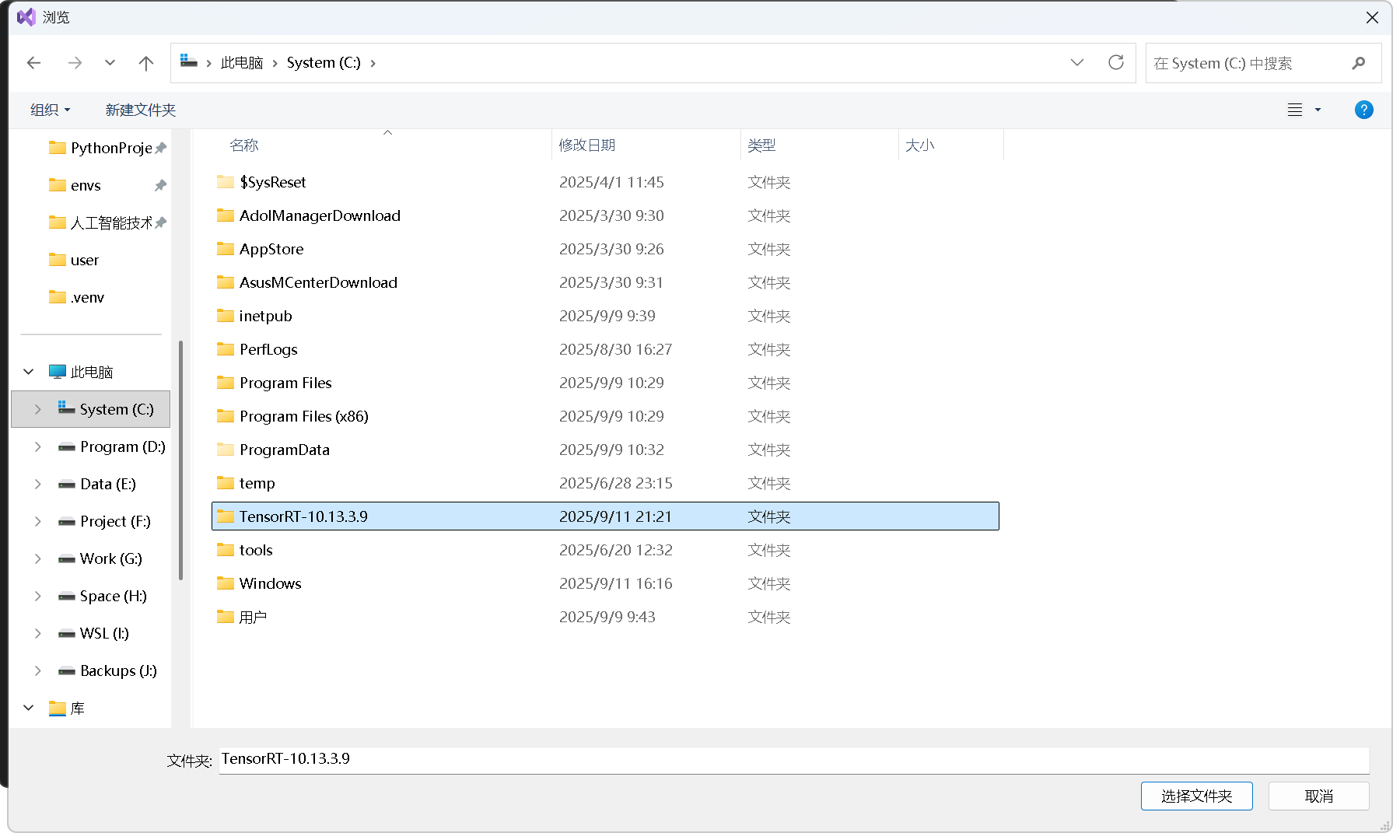Collapse the 库 tree node
Image resolution: width=1400 pixels, height=840 pixels.
coord(29,708)
